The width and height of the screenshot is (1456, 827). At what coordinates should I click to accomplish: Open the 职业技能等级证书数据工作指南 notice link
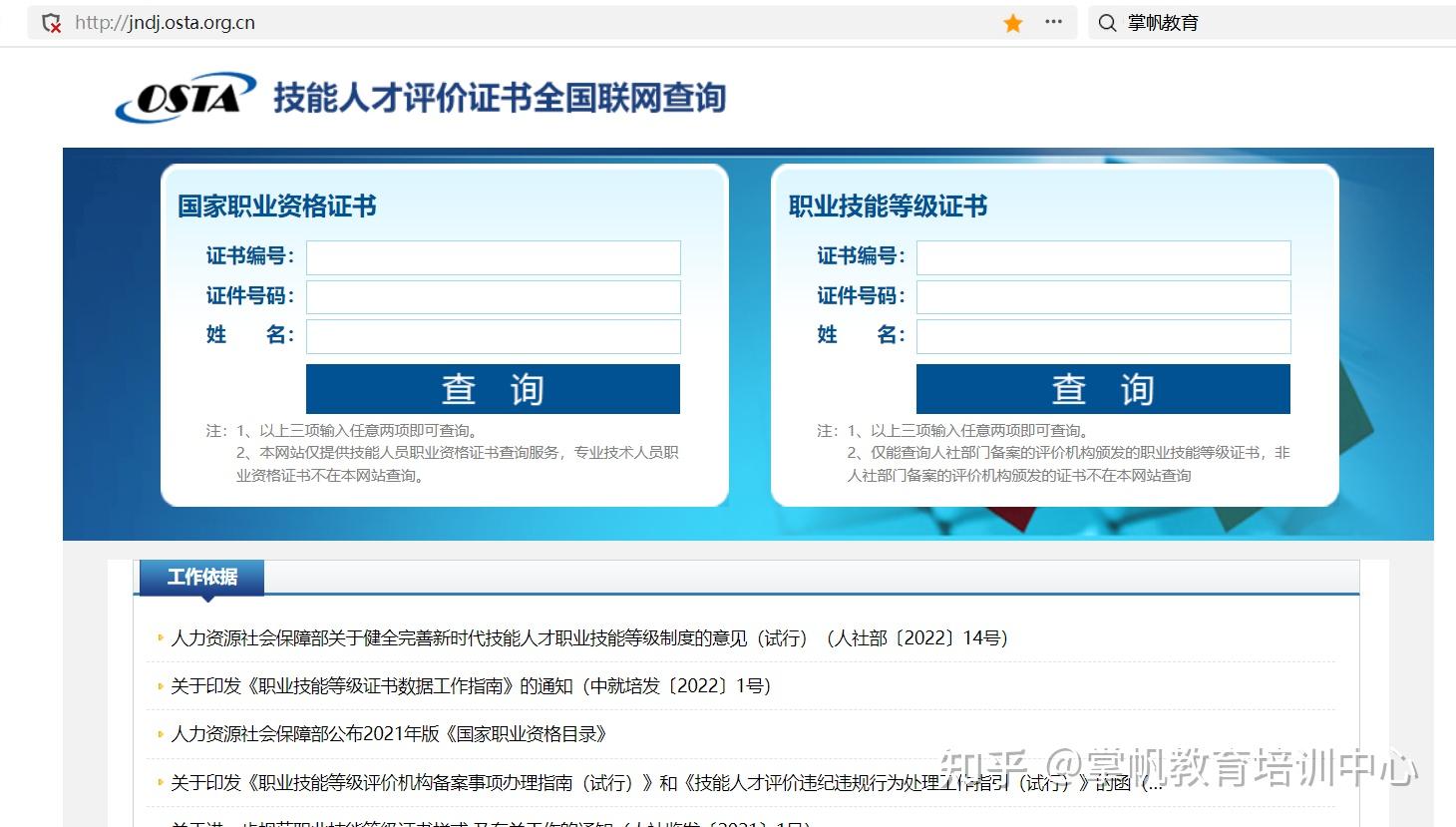[469, 686]
